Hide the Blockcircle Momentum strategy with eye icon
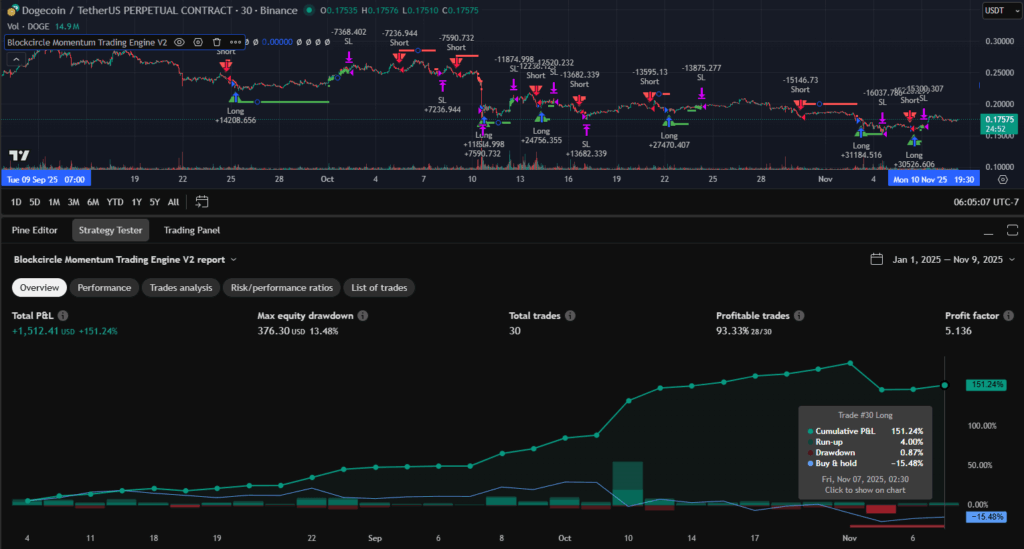 [x=179, y=43]
